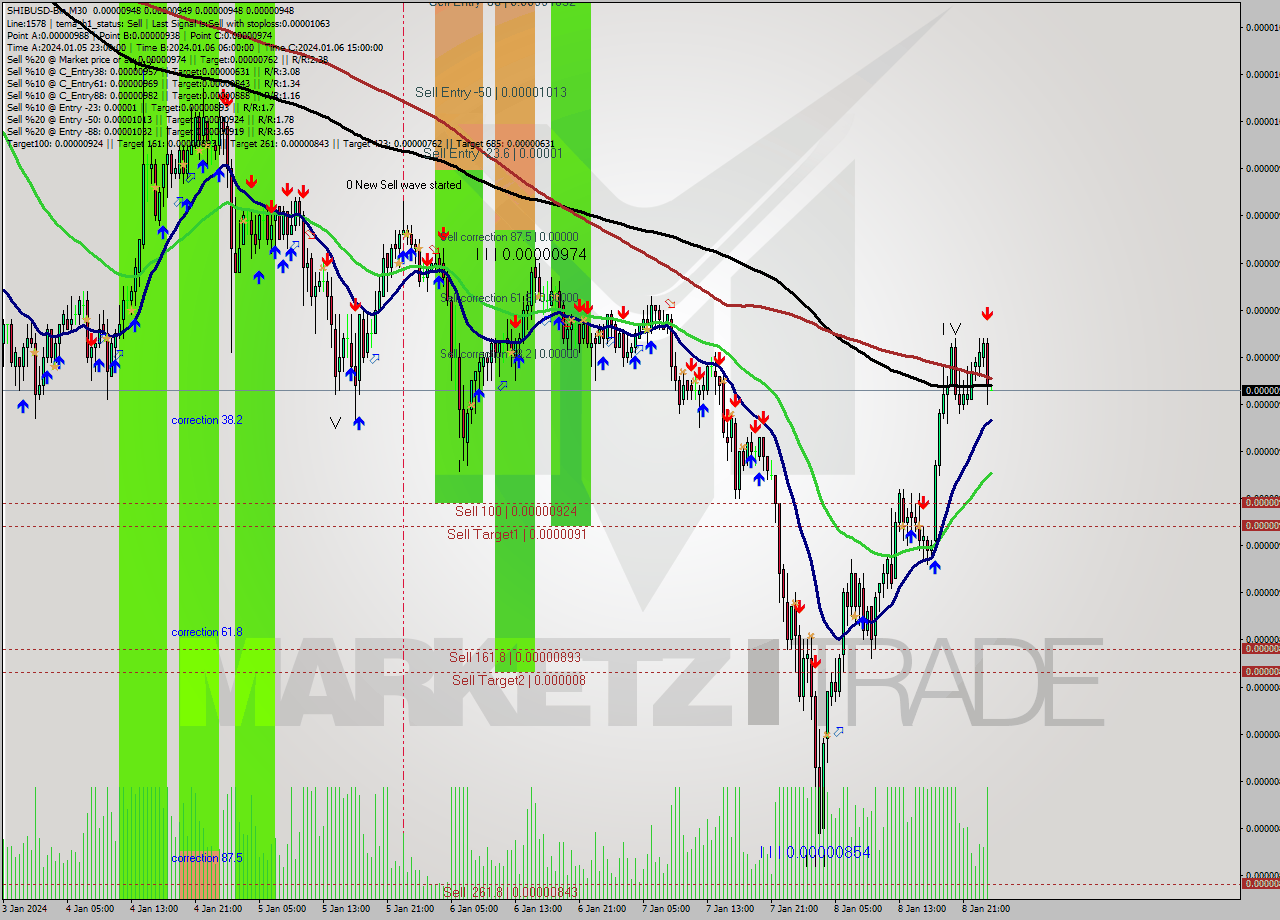Select the 'Sell Target1 | 0.0000091' label
Image resolution: width=1280 pixels, height=920 pixels.
click(x=517, y=534)
